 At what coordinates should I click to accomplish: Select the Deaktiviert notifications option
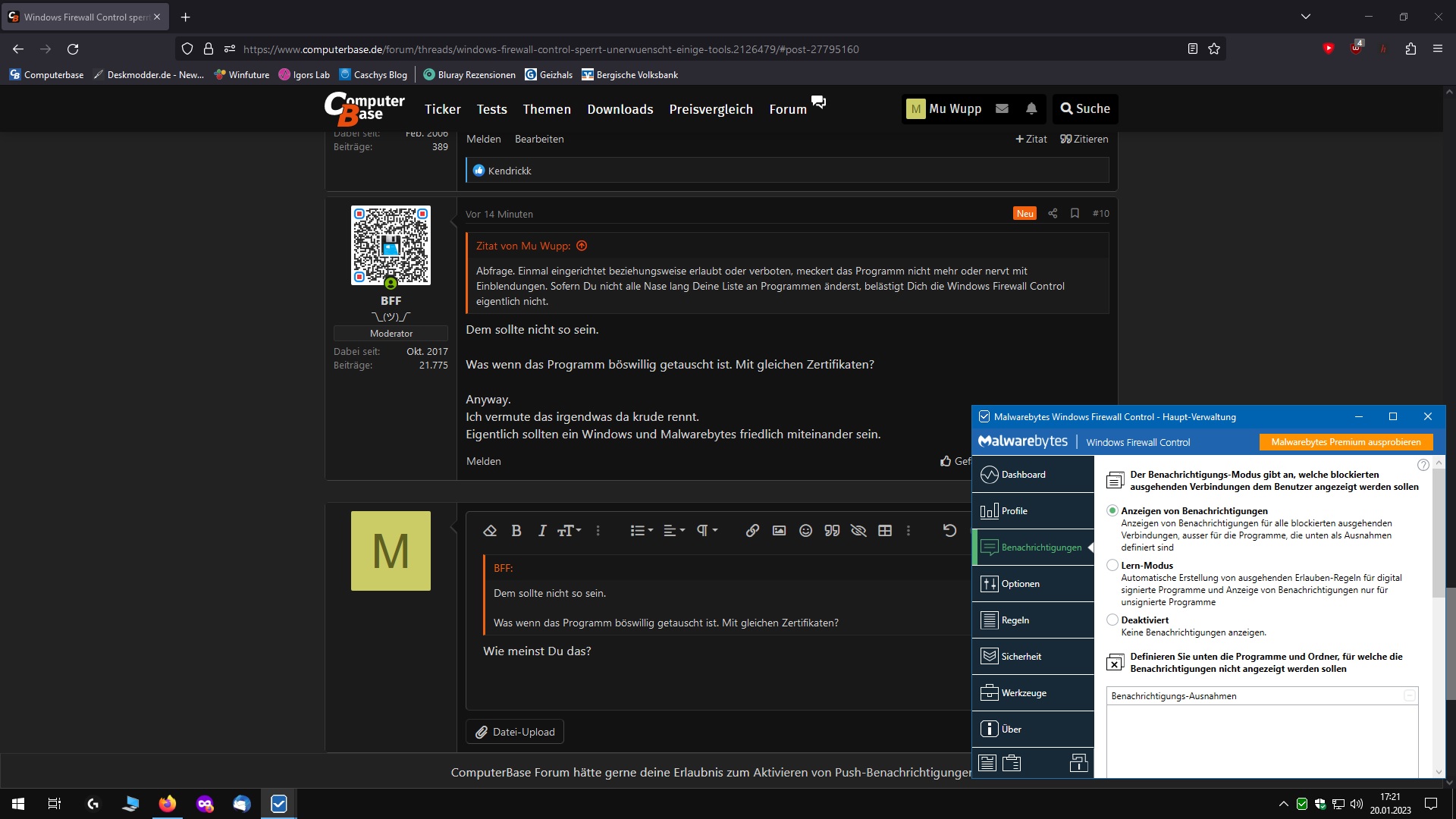pyautogui.click(x=1112, y=620)
